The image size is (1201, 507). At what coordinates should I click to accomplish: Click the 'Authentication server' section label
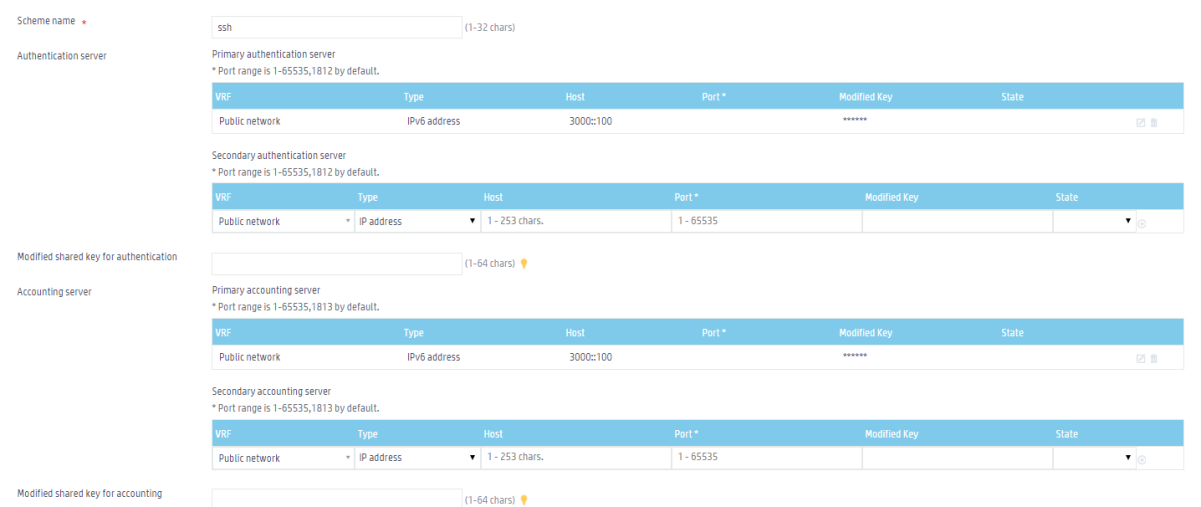(x=62, y=56)
